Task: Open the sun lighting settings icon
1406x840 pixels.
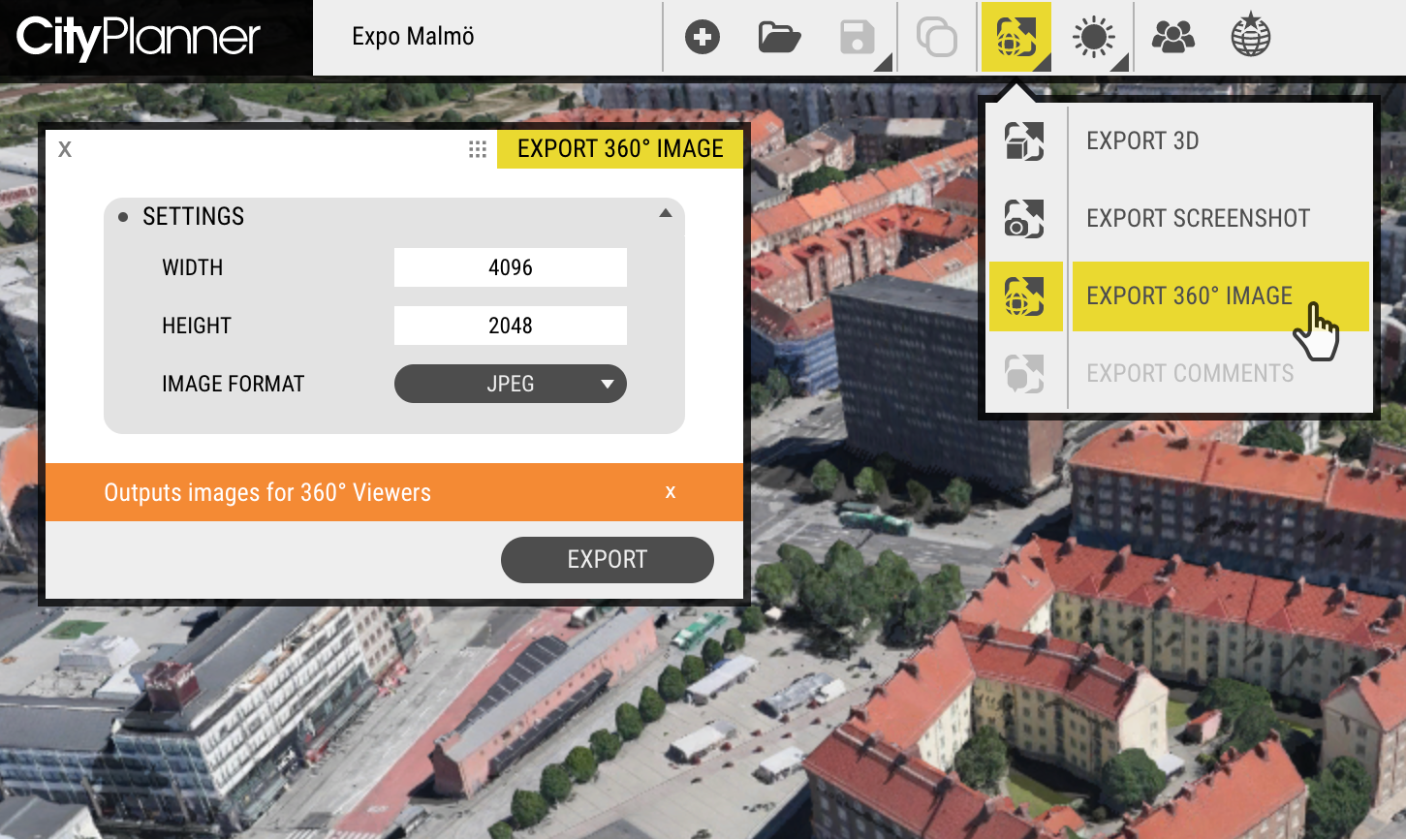Action: [1094, 38]
